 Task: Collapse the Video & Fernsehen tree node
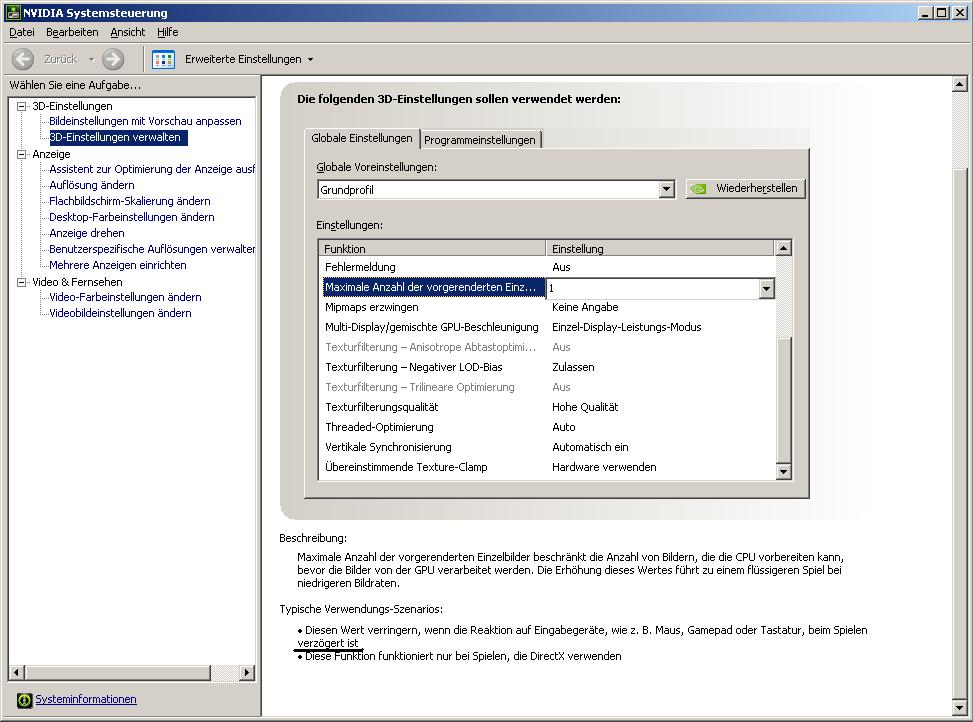tap(22, 282)
